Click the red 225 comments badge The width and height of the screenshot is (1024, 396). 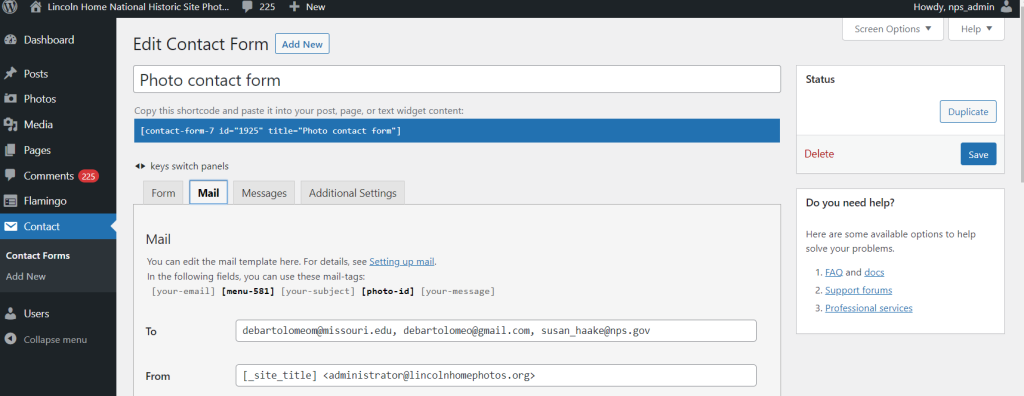(x=88, y=176)
